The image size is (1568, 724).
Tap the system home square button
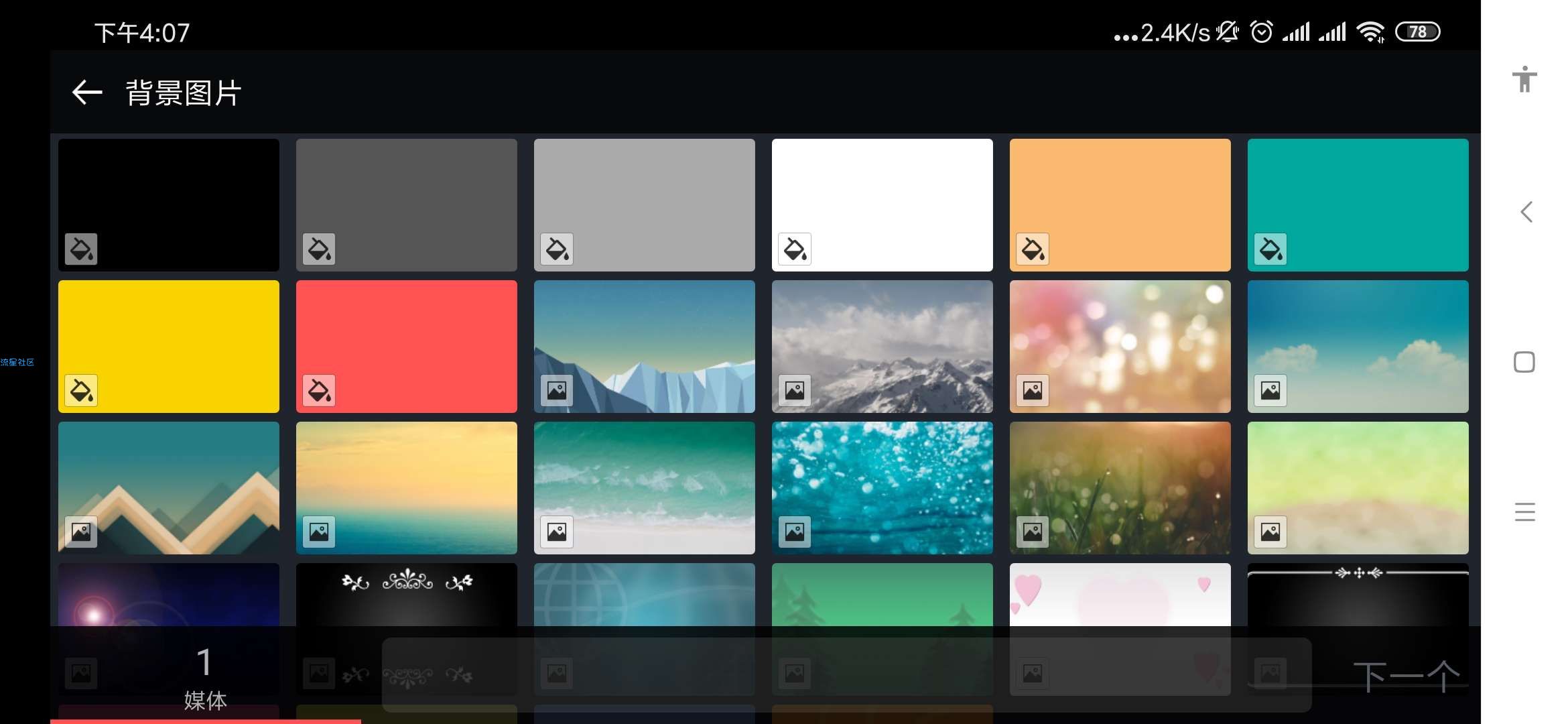coord(1524,362)
